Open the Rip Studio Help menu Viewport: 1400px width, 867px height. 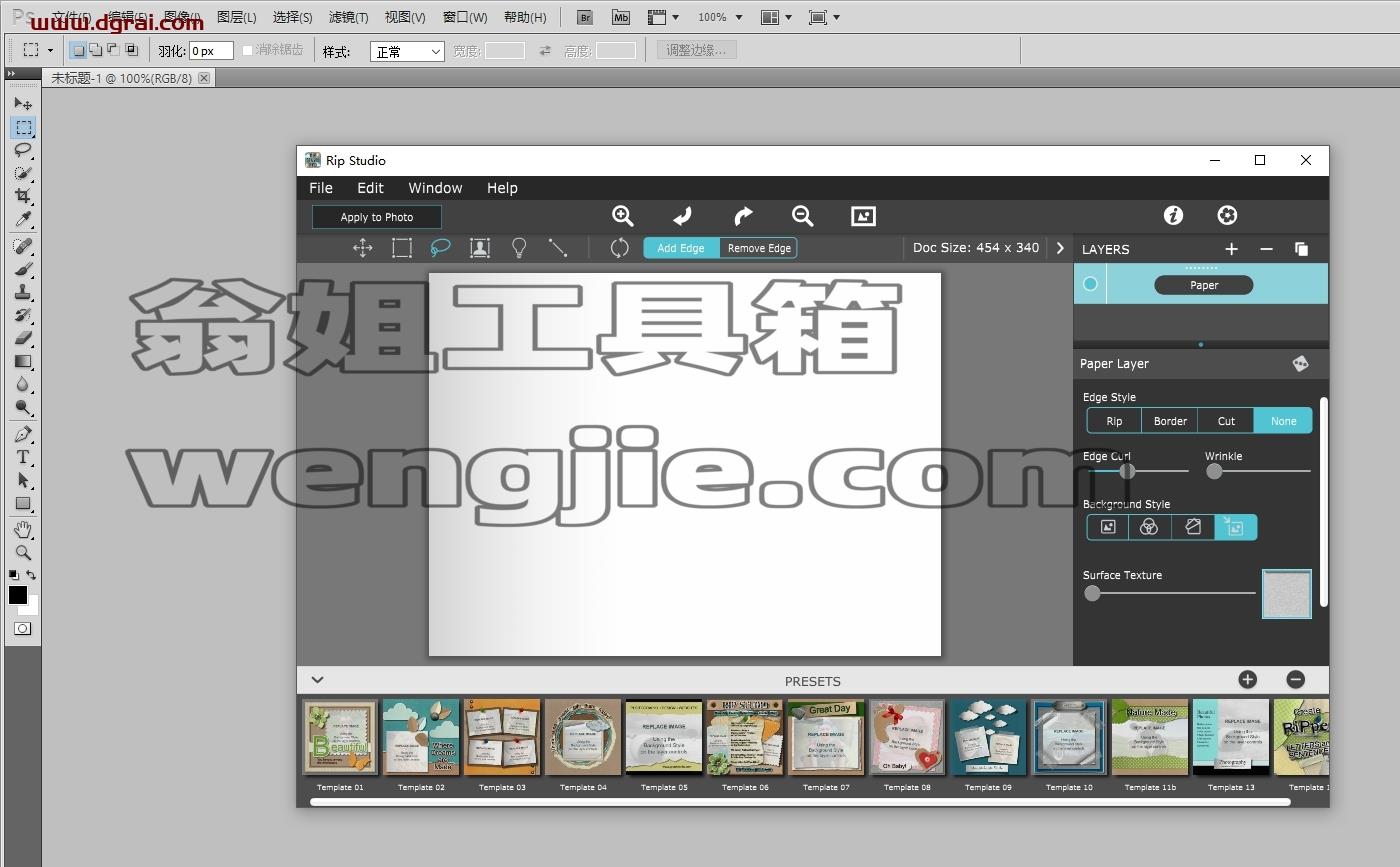click(502, 188)
